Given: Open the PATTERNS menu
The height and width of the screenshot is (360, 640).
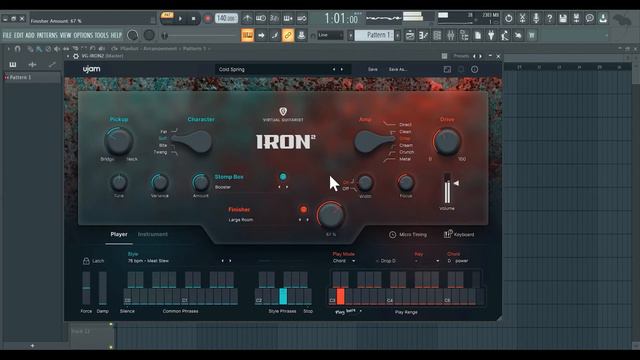Looking at the screenshot, I should tap(47, 36).
